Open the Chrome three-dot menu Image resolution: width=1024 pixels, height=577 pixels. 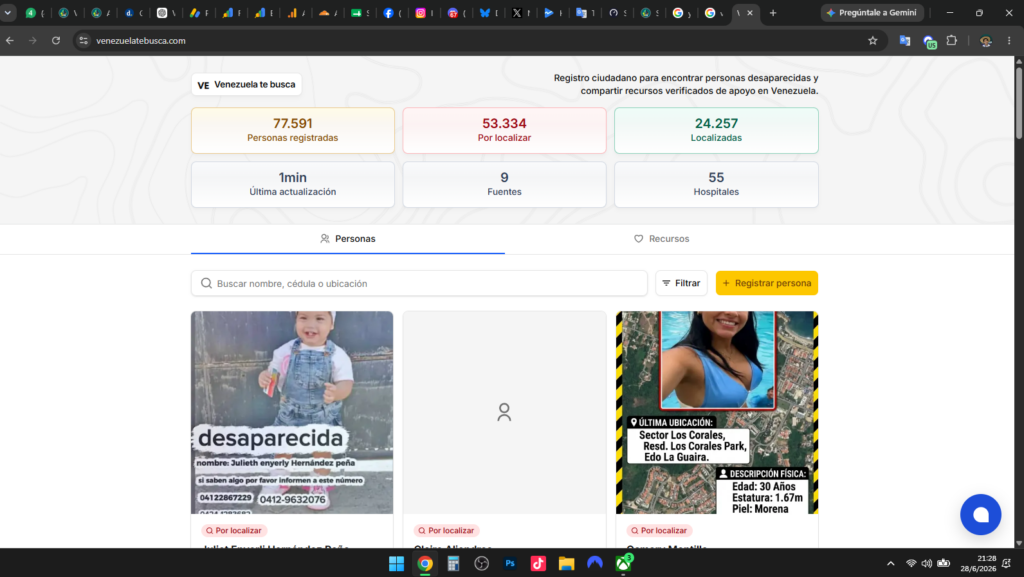click(x=1009, y=40)
